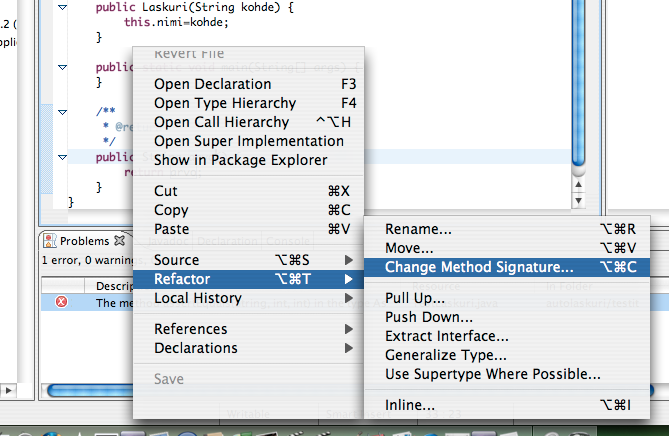669x436 pixels.
Task: Select Open Type Hierarchy
Action: tap(249, 103)
